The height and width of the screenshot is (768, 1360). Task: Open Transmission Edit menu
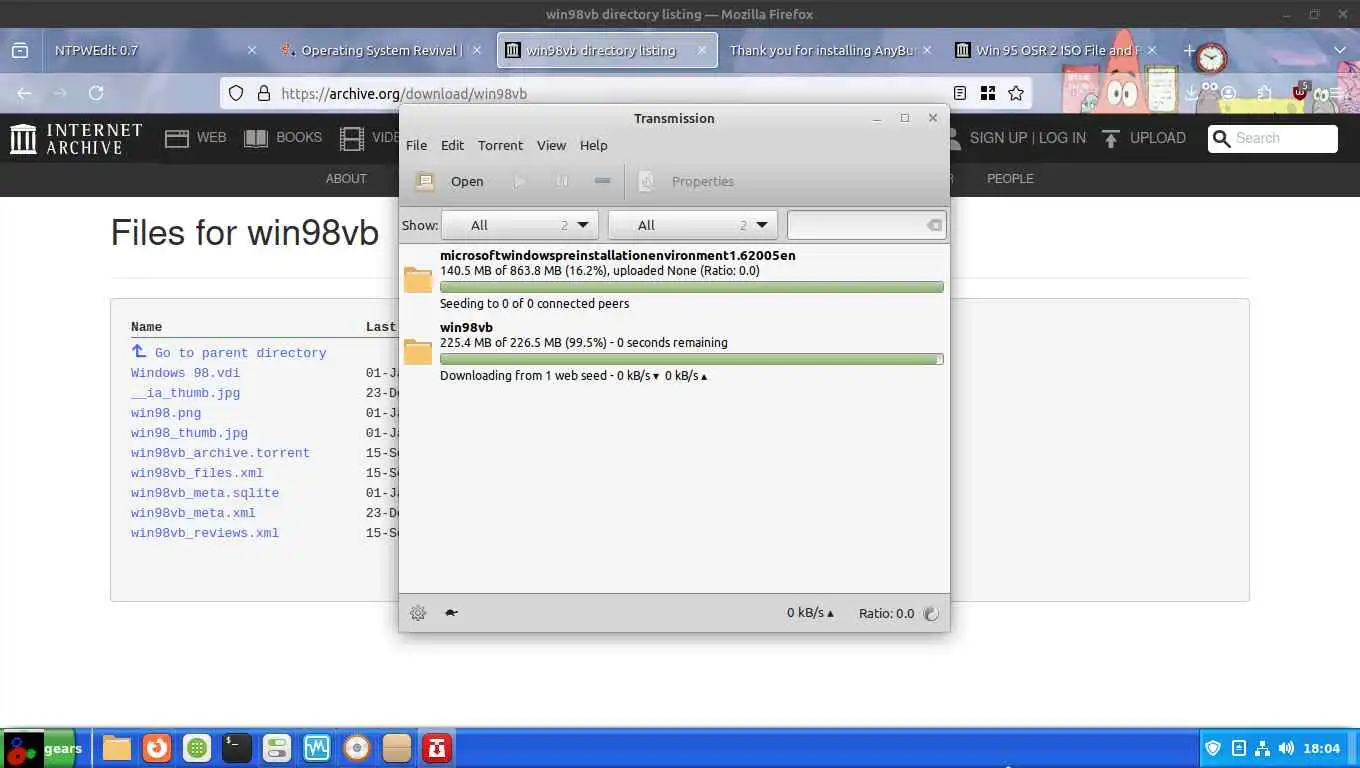pos(452,145)
